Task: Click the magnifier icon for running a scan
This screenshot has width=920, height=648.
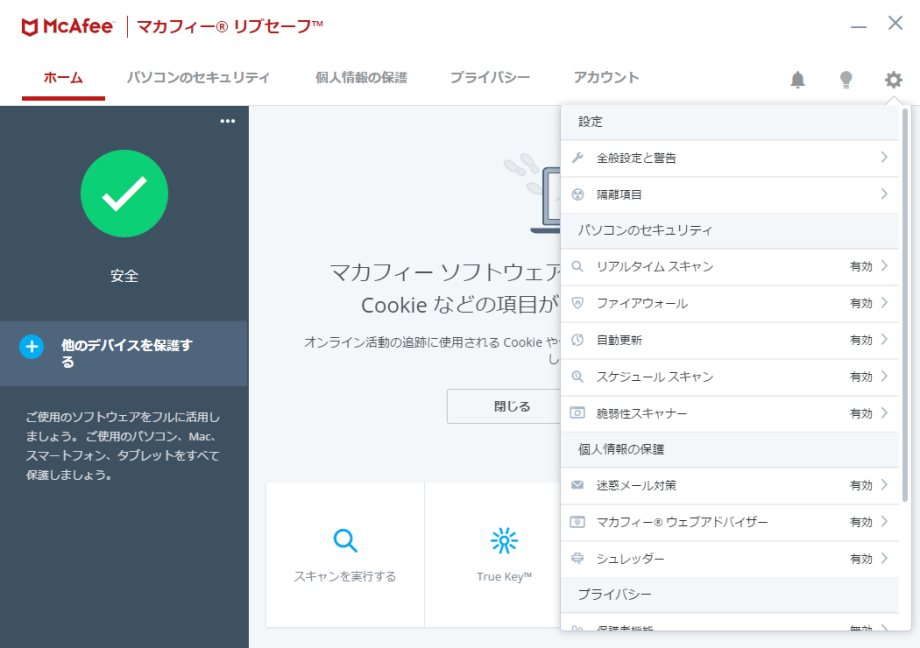Action: point(345,541)
